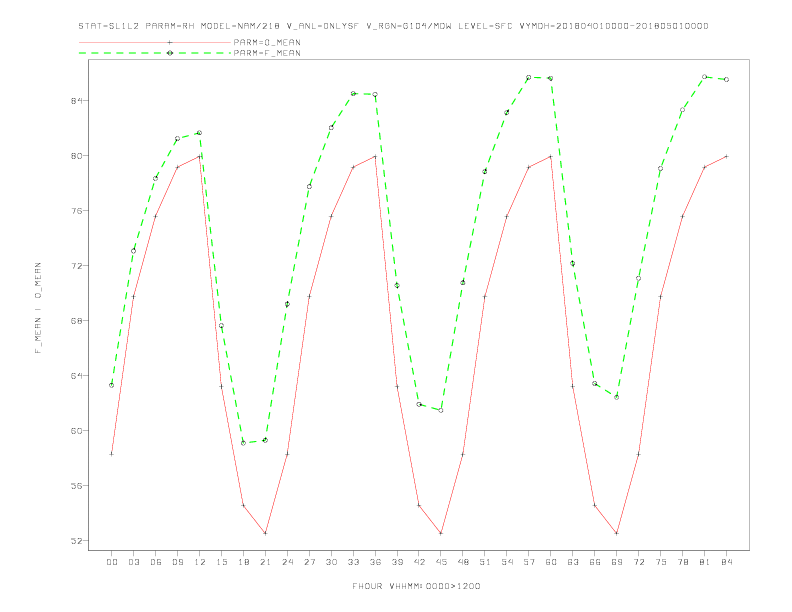This screenshot has width=792, height=612.
Task: Click y-axis tick label 80
Action: (76, 156)
